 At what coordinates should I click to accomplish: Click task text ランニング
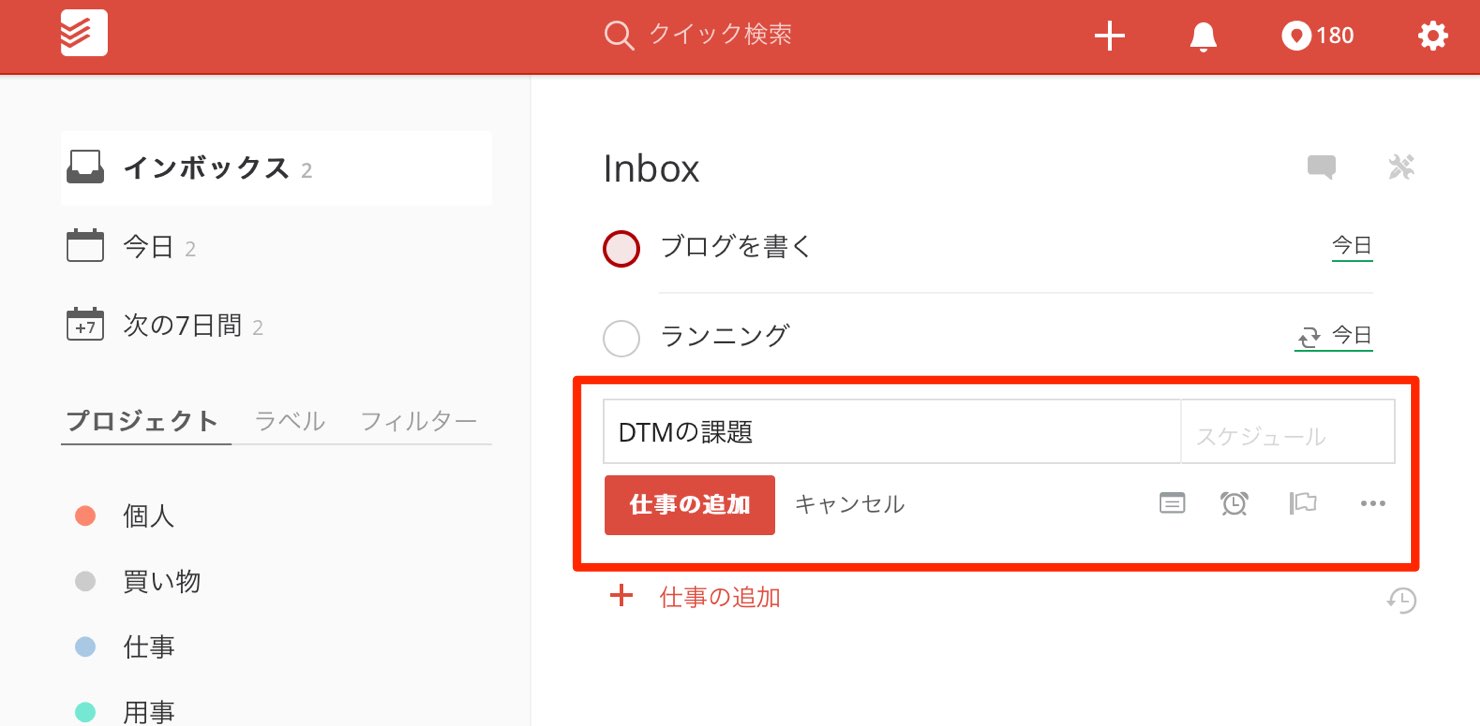[x=725, y=336]
